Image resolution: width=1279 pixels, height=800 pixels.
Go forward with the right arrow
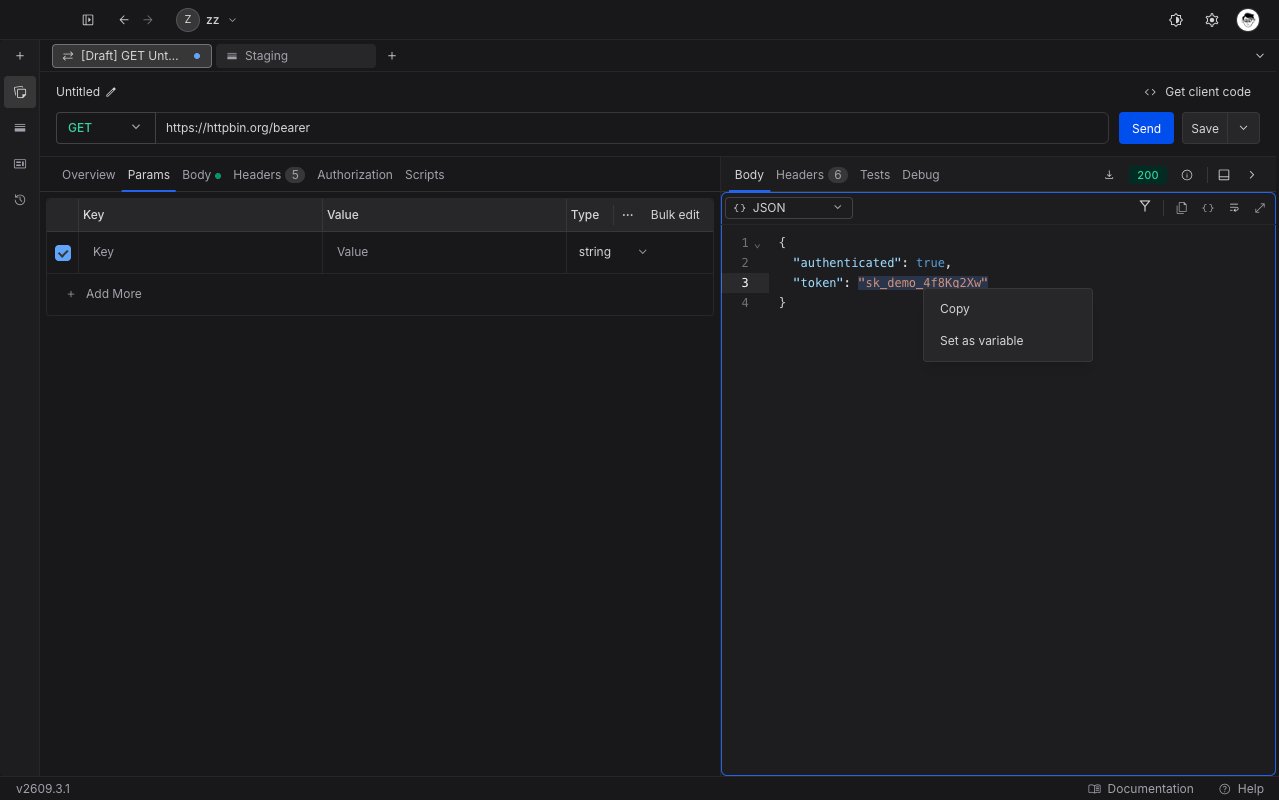148,20
